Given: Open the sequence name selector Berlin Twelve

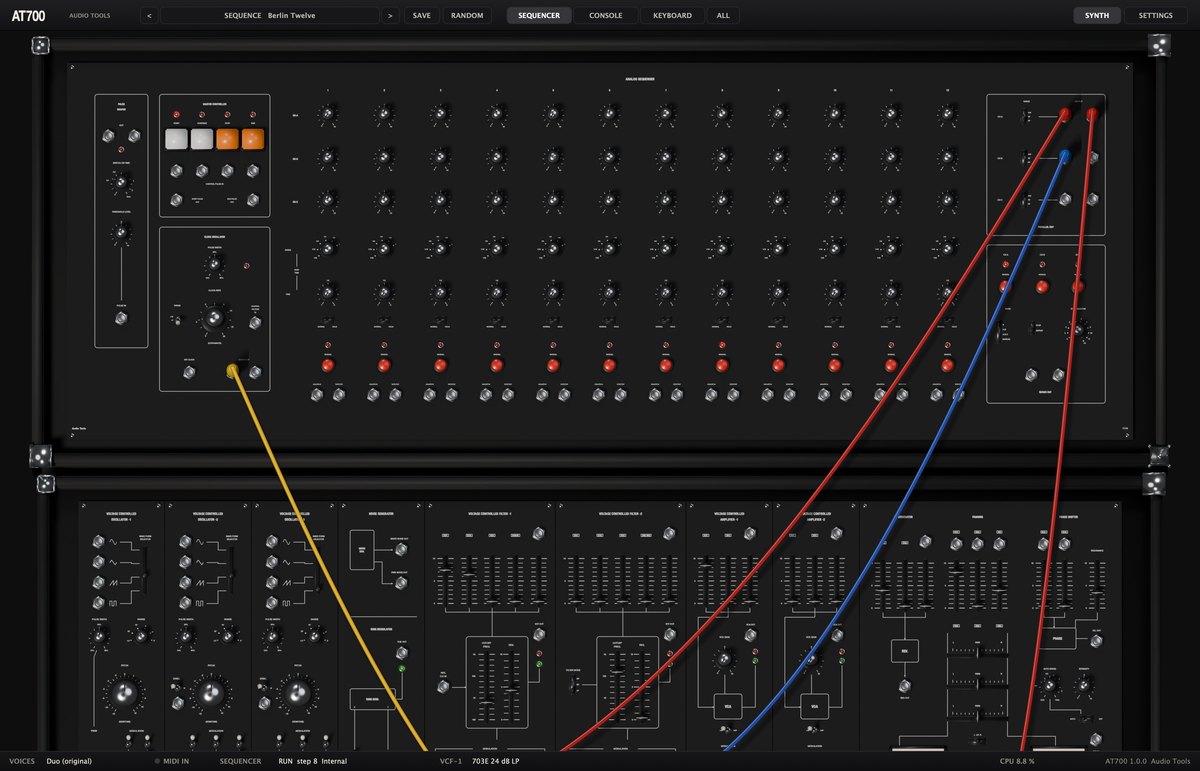Looking at the screenshot, I should (270, 16).
